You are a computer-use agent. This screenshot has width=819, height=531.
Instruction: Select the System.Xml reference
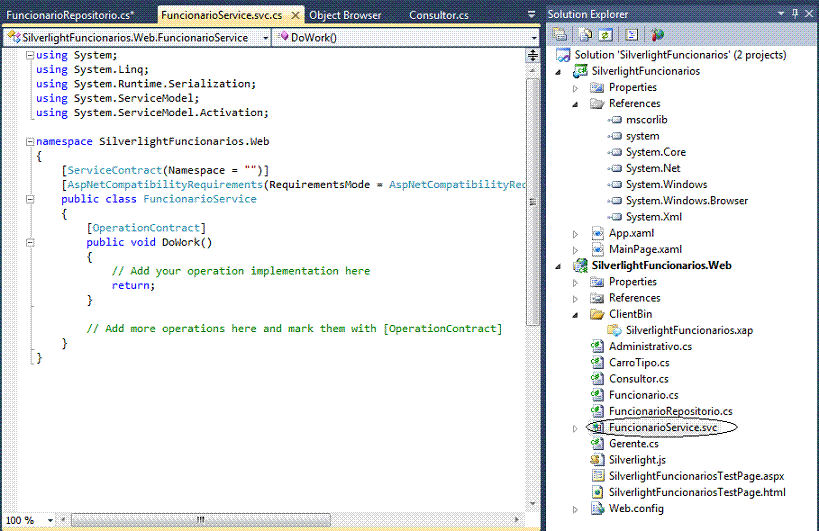click(654, 217)
